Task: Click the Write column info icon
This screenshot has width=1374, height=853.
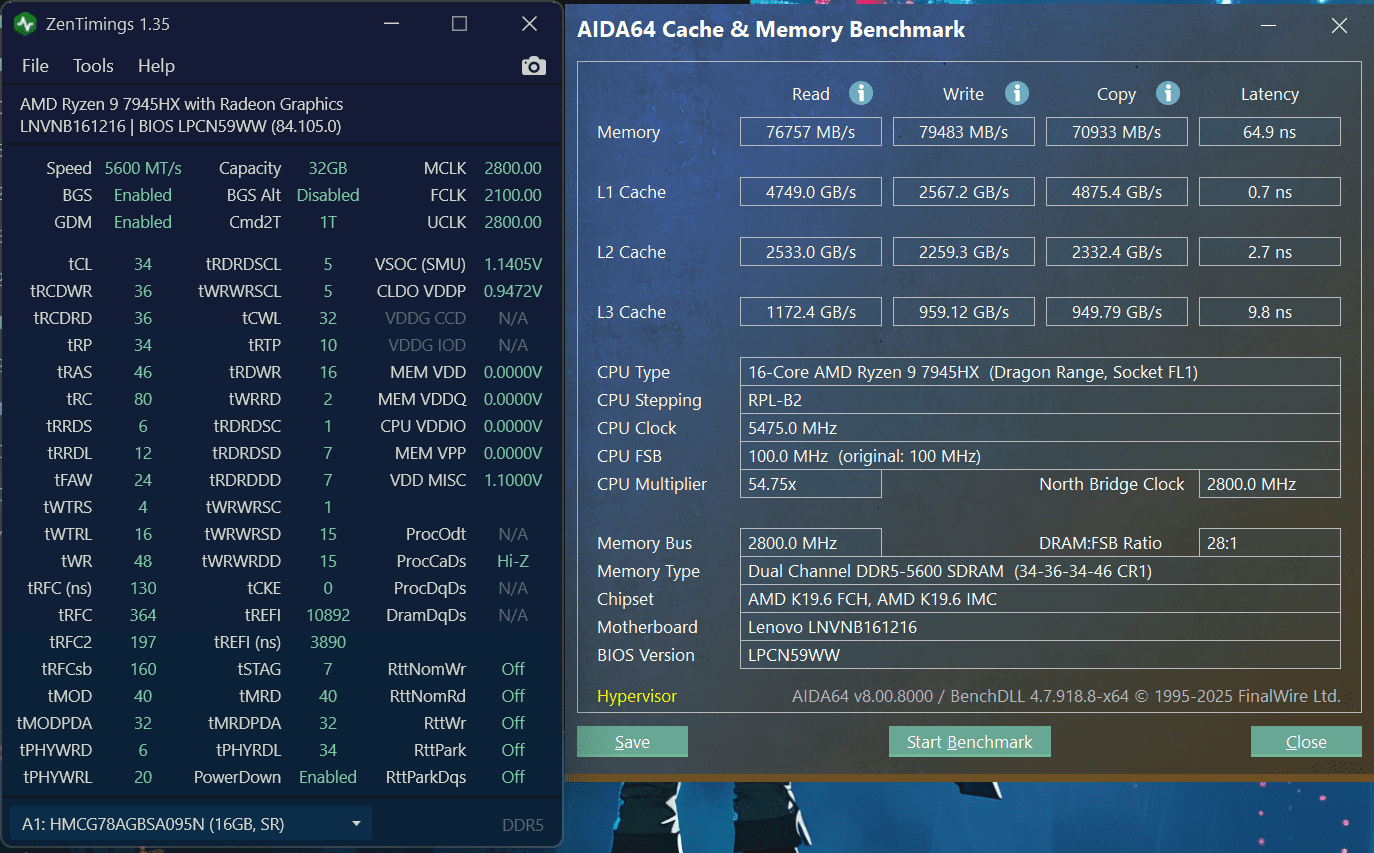Action: (x=1017, y=93)
